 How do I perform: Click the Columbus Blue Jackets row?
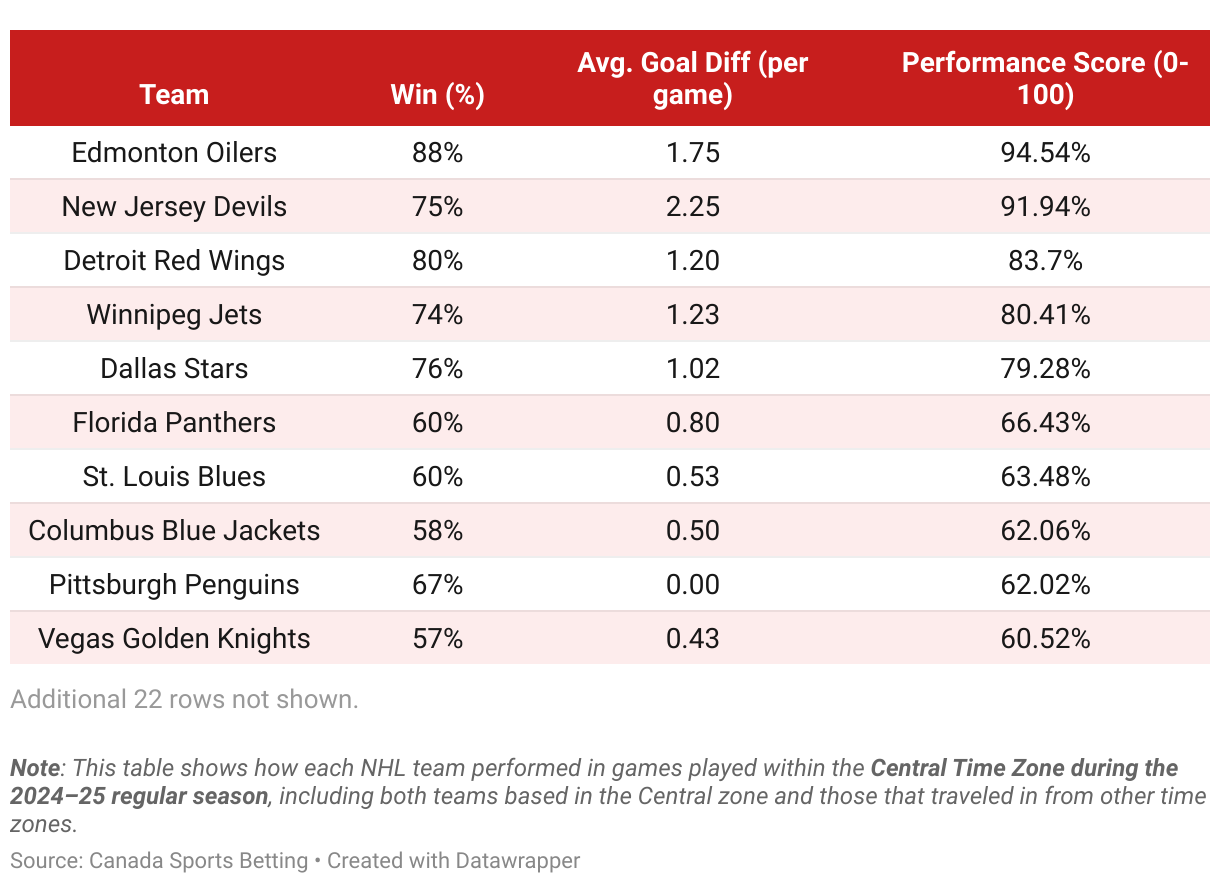coord(610,531)
